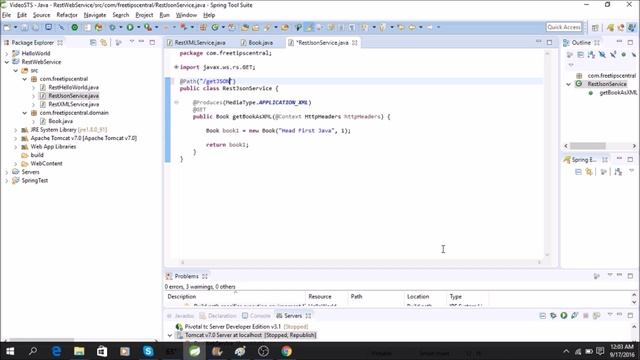Switch to the Declaration tab
This screenshot has height=360, width=640.
[x=218, y=316]
